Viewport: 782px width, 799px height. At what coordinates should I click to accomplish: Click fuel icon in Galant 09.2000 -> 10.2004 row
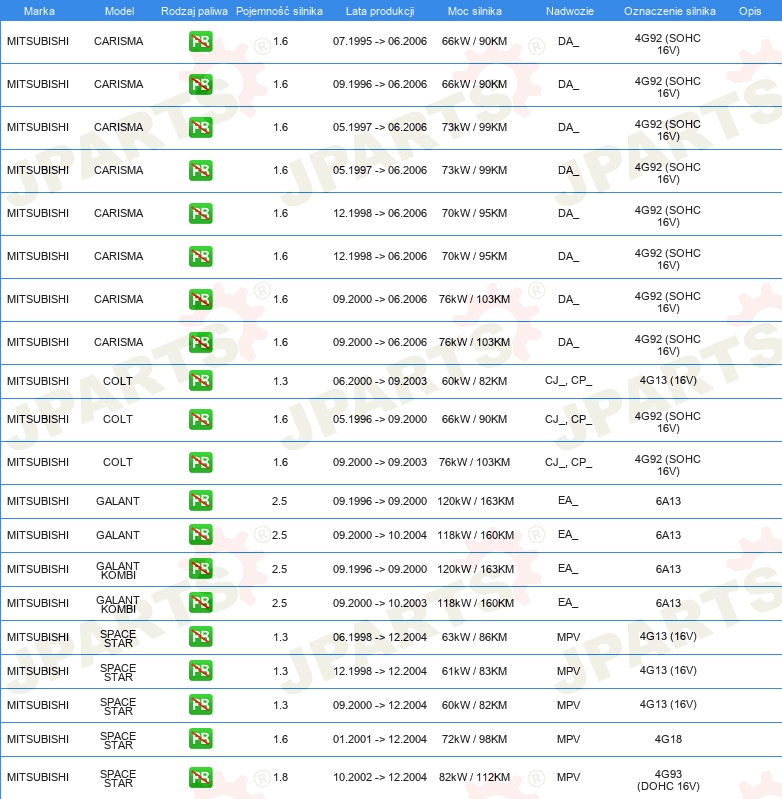pyautogui.click(x=201, y=535)
